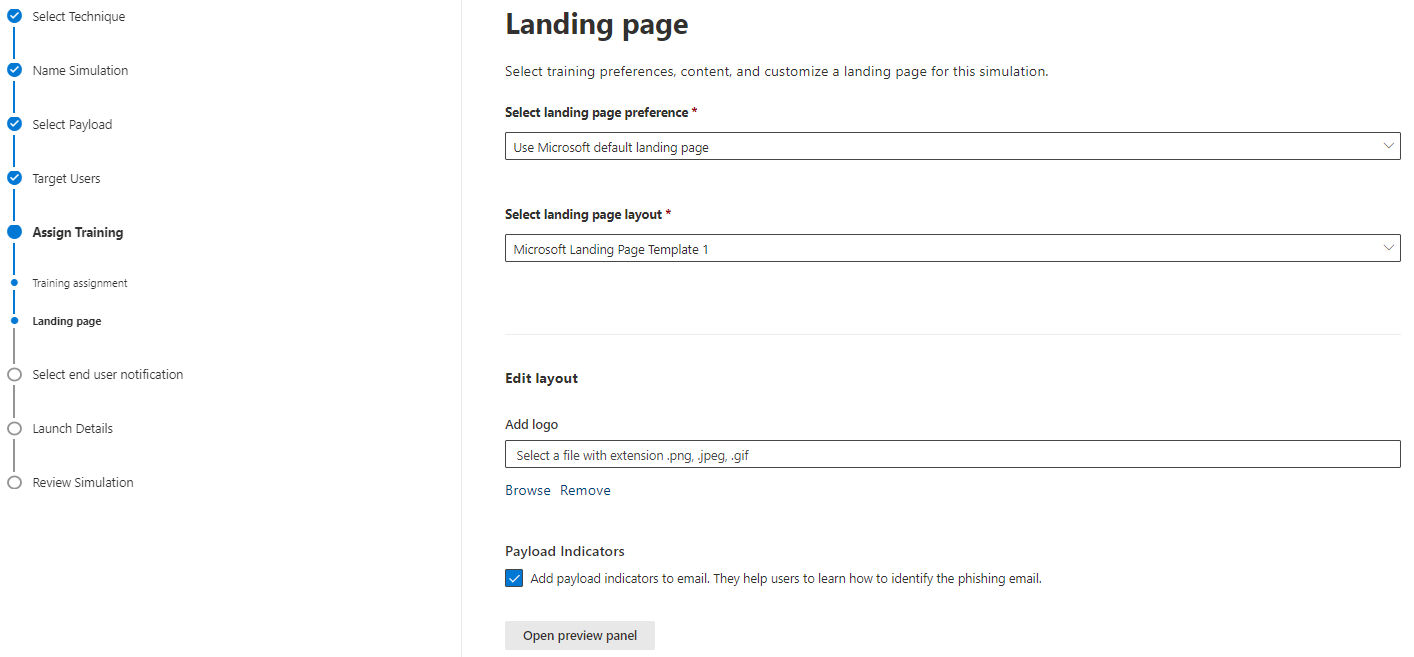Click the Select end user notification circle
This screenshot has height=657, width=1414.
tap(14, 374)
